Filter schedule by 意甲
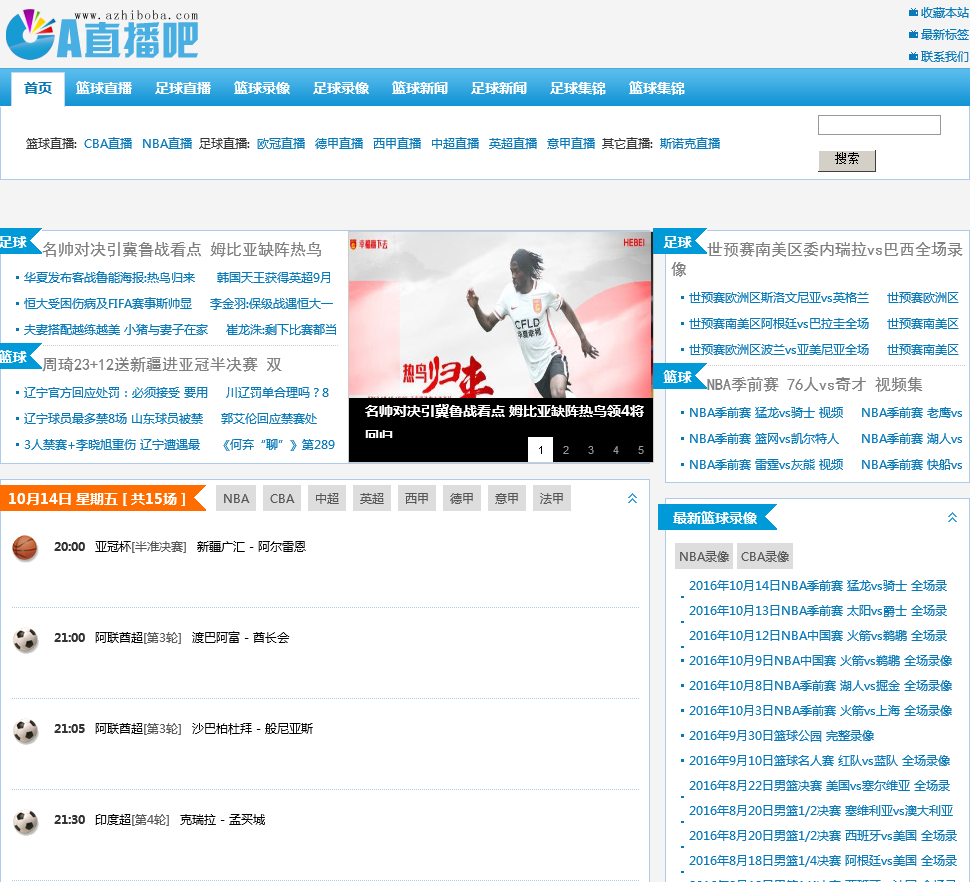The image size is (970, 882). (507, 499)
